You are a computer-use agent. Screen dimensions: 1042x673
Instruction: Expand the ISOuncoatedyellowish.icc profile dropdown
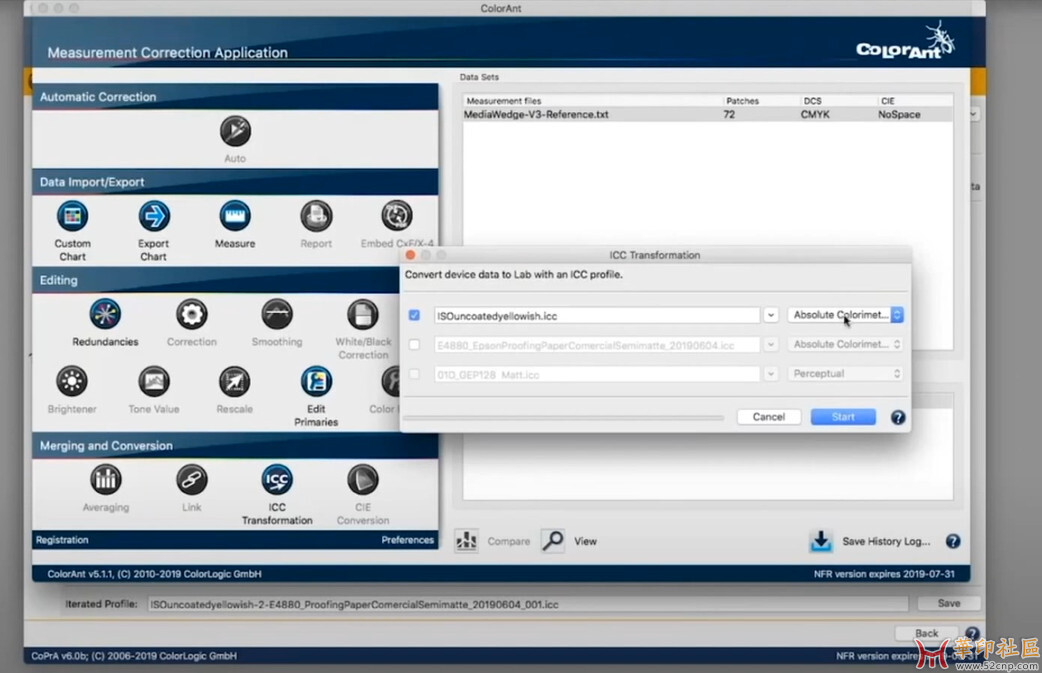coord(770,316)
